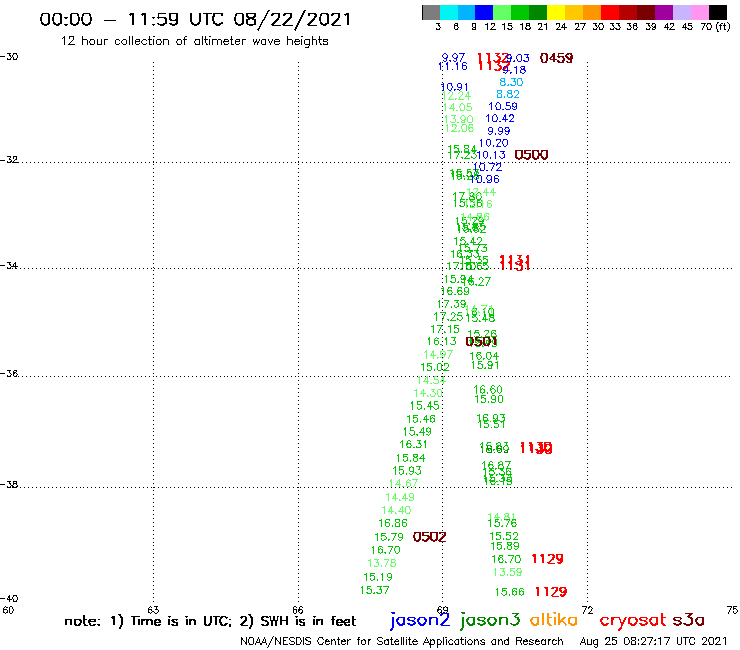Viewport: 740px width, 650px height.
Task: Click the '-32' latitude axis label
Action: (9, 160)
